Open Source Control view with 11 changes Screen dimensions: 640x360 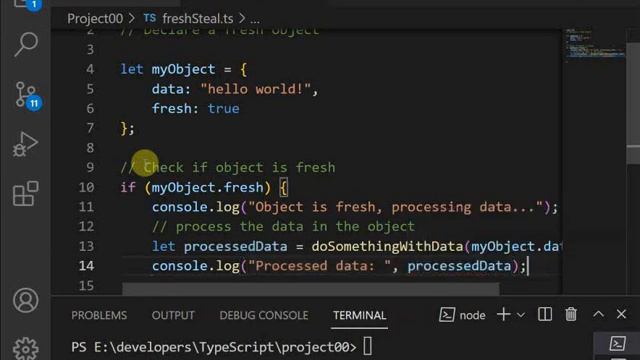pyautogui.click(x=27, y=96)
